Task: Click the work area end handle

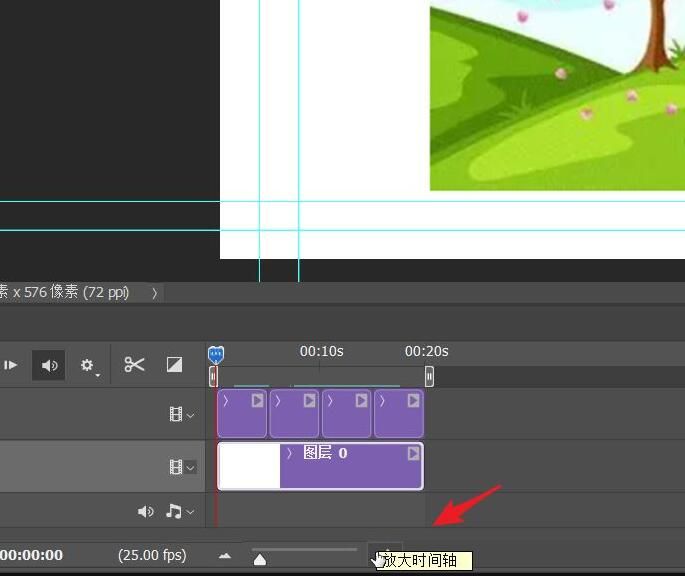Action: click(x=429, y=376)
